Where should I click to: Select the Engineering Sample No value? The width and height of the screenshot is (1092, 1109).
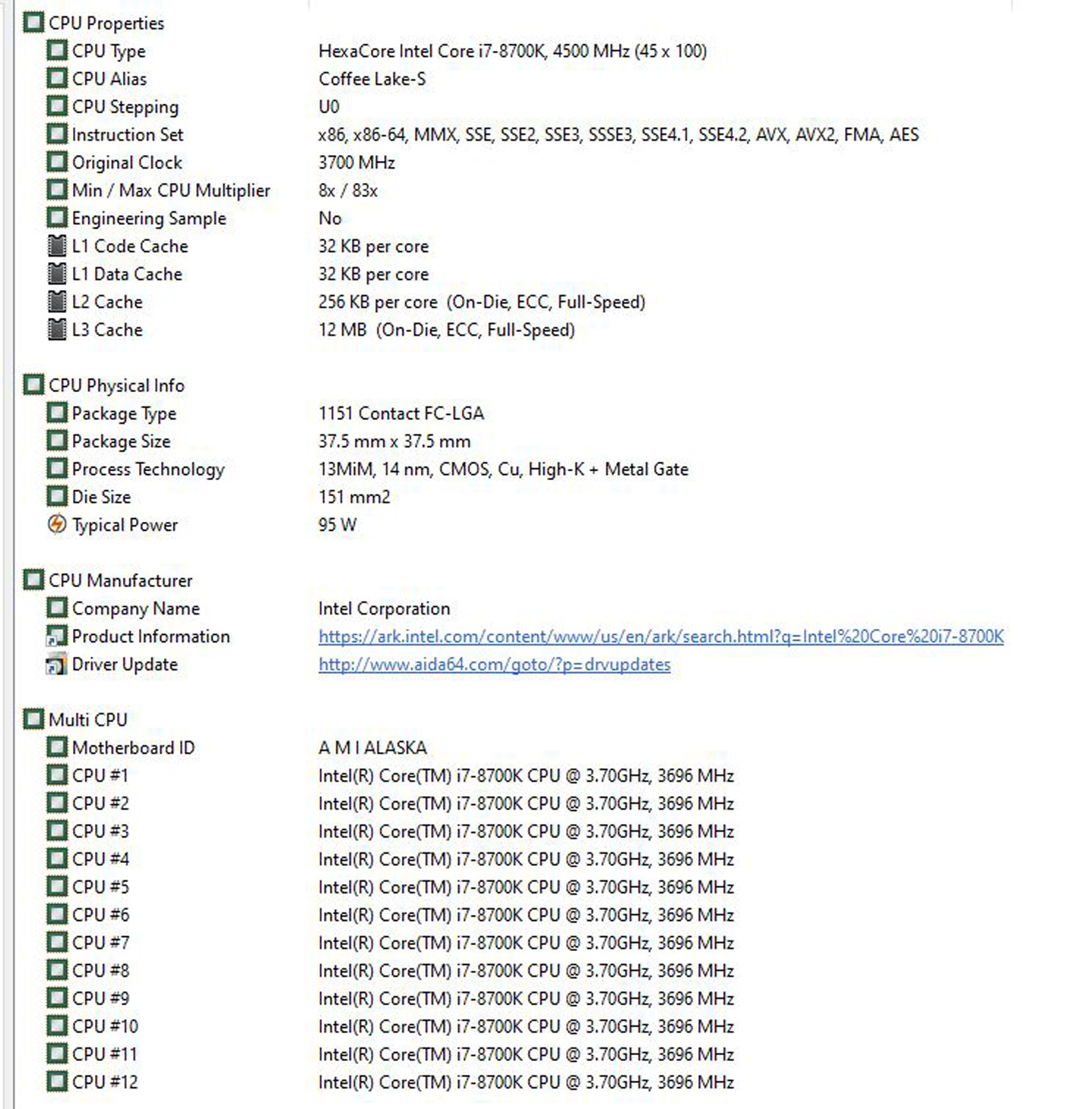[x=330, y=218]
